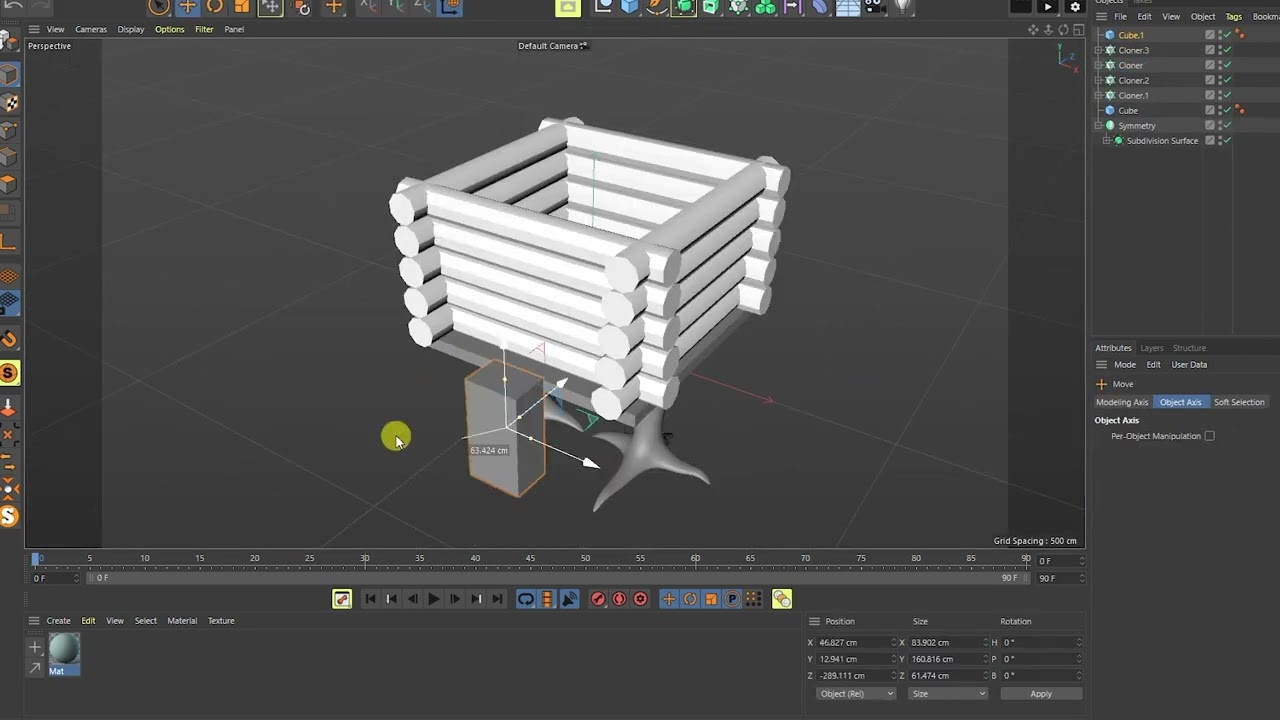
Task: Jump to end of timeline
Action: pos(497,599)
